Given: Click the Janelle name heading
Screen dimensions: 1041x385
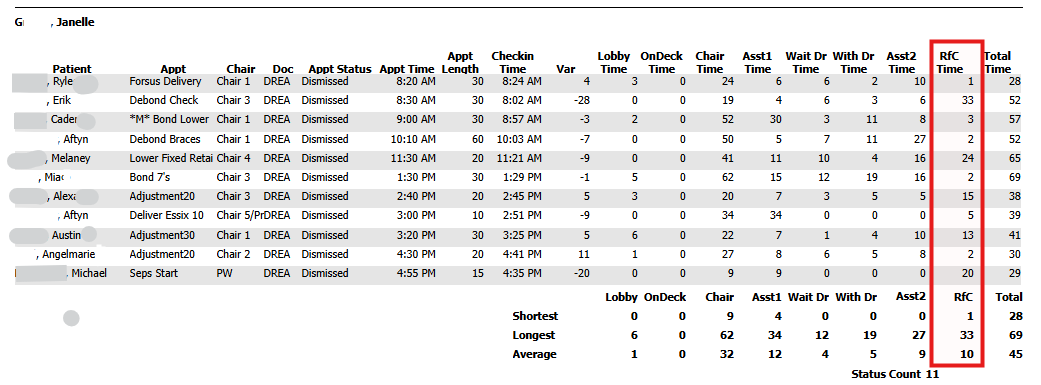Looking at the screenshot, I should click(75, 22).
